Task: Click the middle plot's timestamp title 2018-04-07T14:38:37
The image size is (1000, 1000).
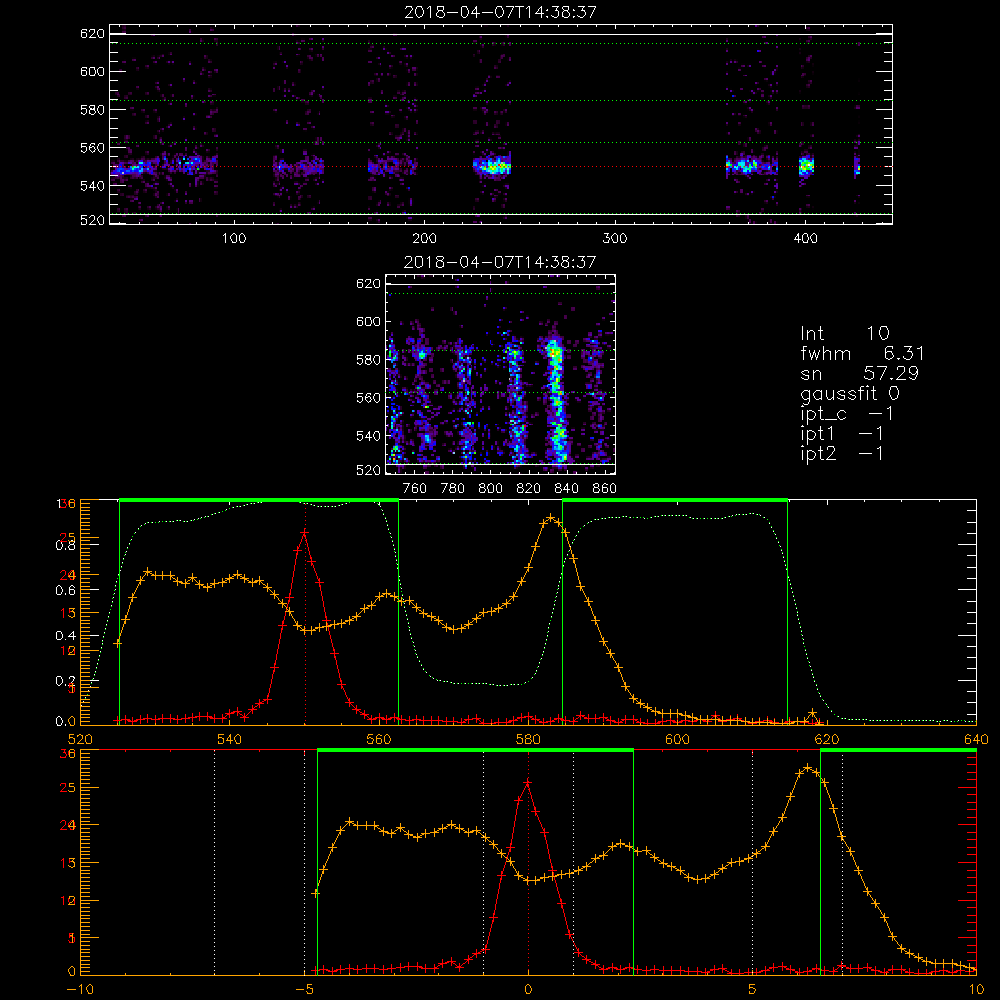Action: point(500,262)
